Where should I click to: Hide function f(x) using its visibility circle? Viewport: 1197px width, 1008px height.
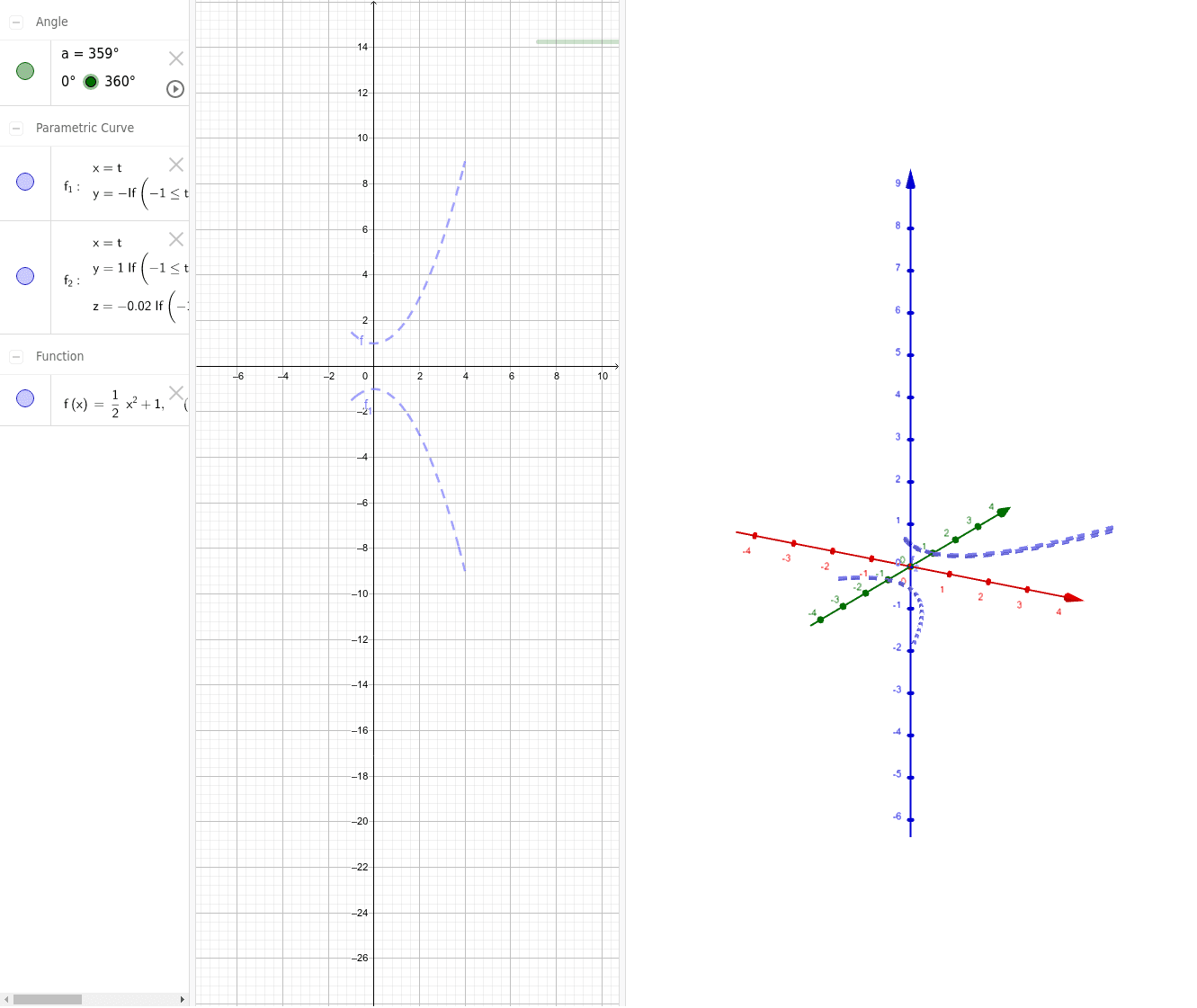[x=24, y=398]
